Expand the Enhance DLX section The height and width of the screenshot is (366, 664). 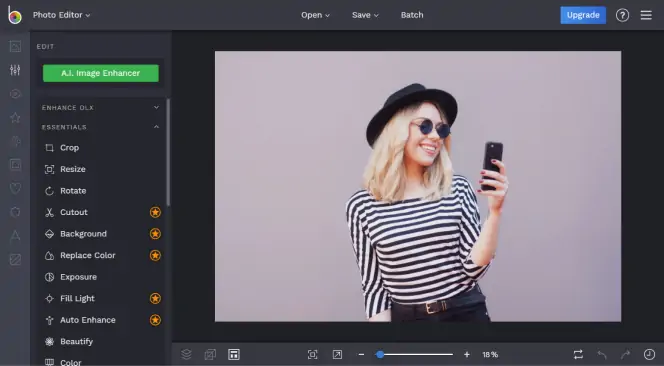(101, 108)
